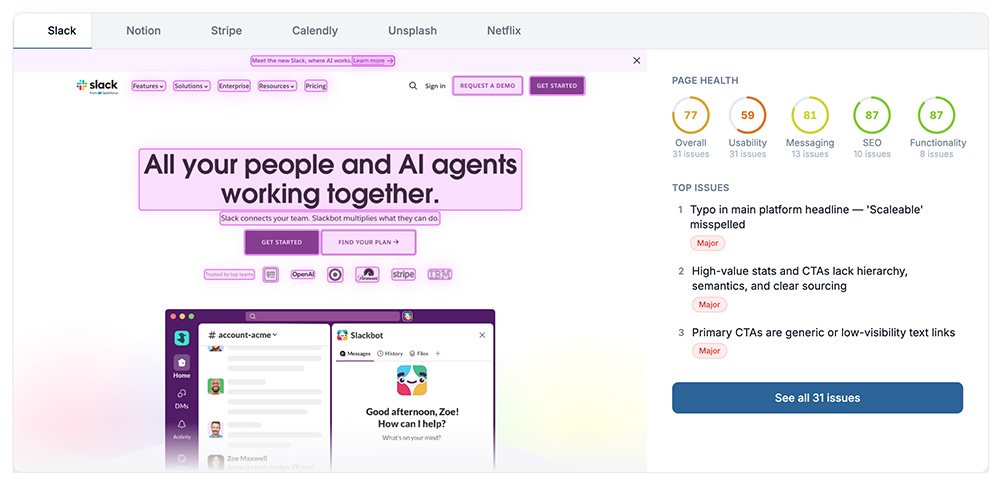Click the "Trusted by top teams" label

click(x=230, y=275)
